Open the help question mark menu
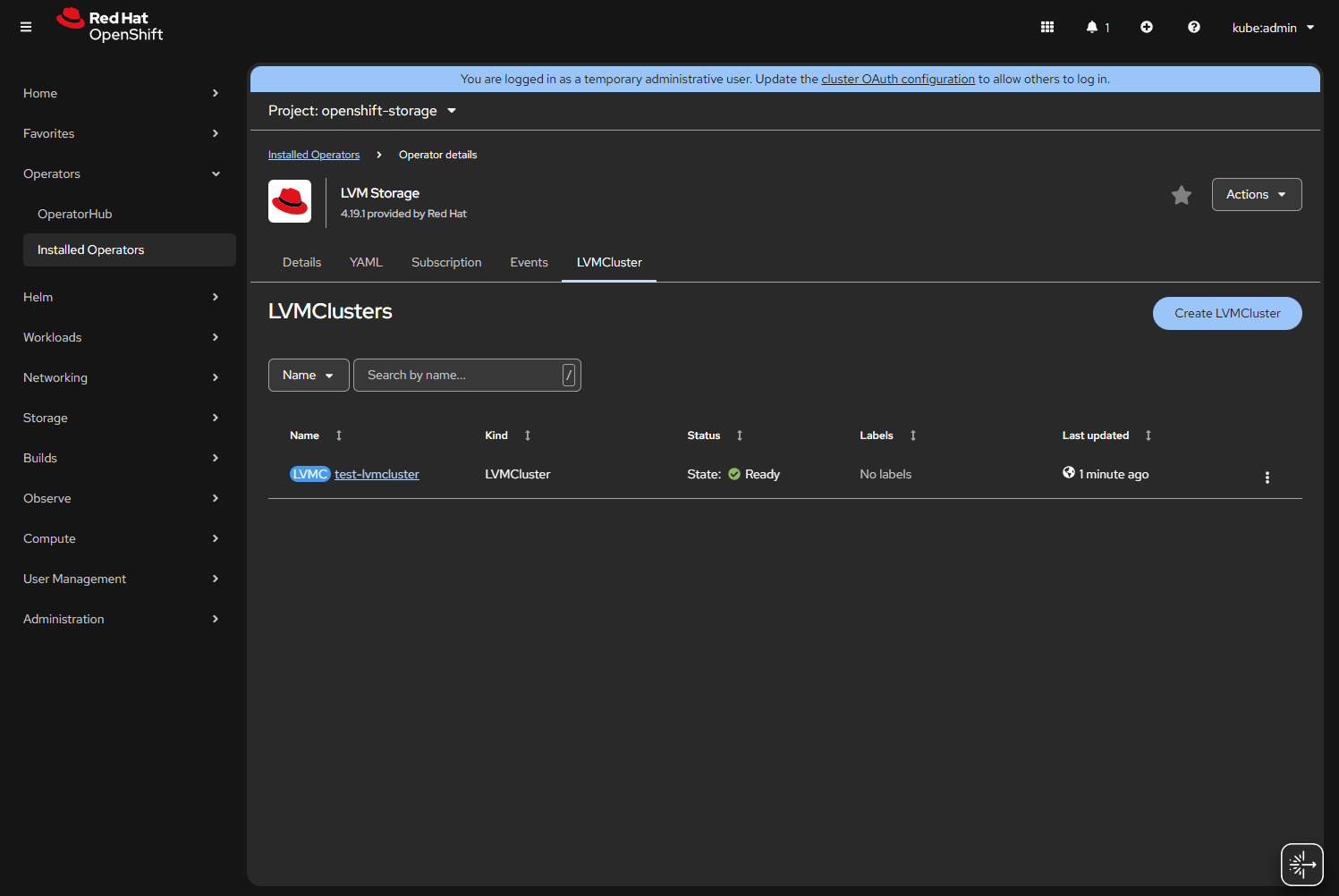The image size is (1339, 896). pos(1193,27)
